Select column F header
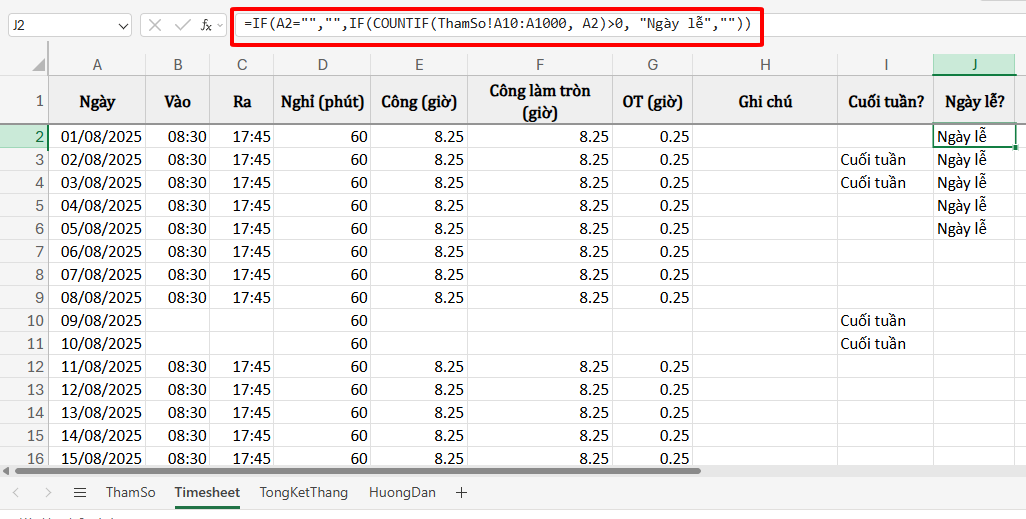Image resolution: width=1026 pixels, height=519 pixels. pyautogui.click(x=540, y=64)
